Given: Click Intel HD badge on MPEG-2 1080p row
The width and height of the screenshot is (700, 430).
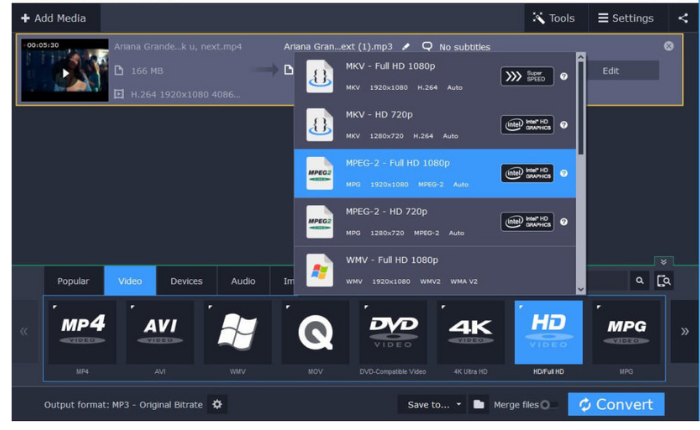Looking at the screenshot, I should (527, 173).
